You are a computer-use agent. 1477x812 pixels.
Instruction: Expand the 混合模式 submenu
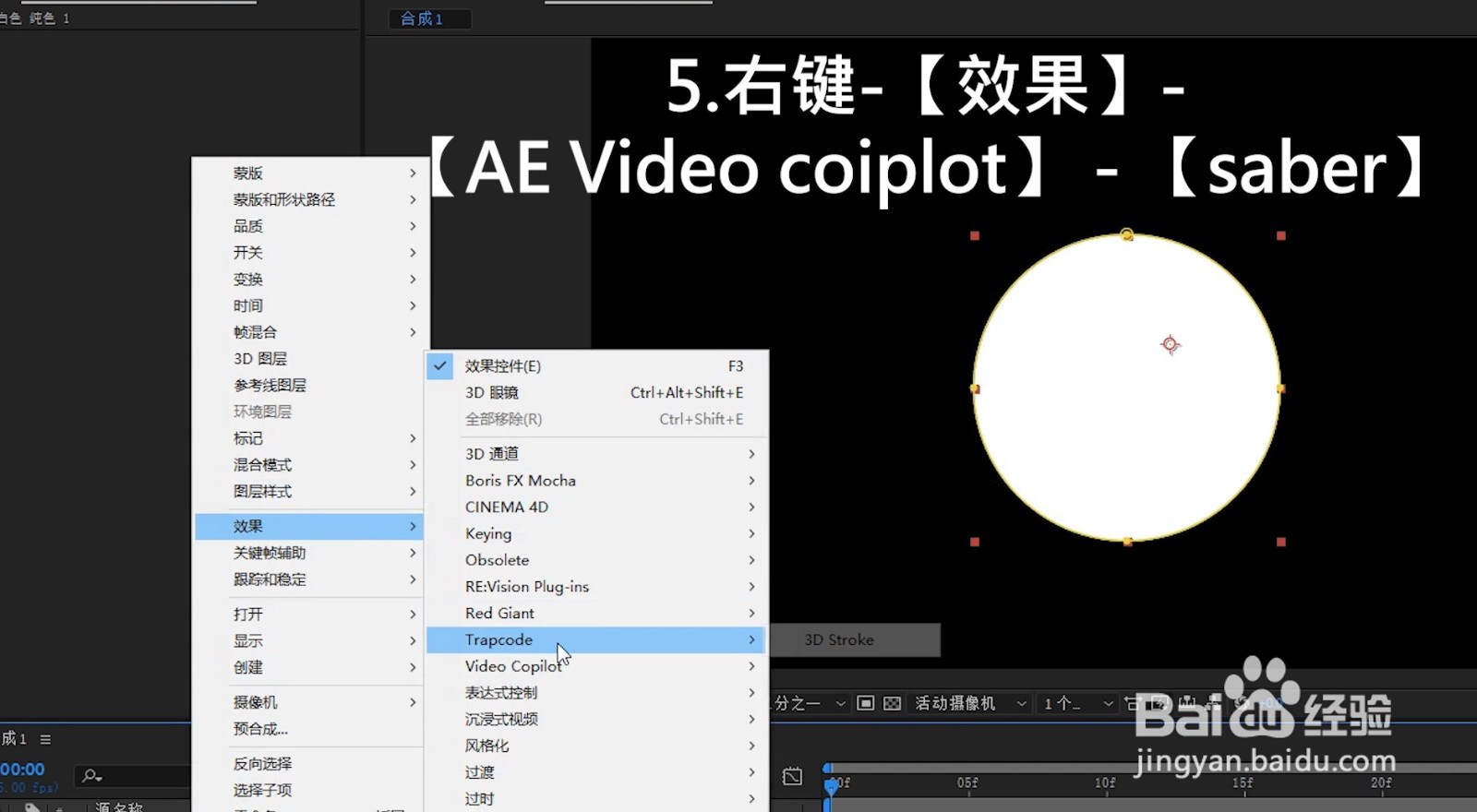pyautogui.click(x=309, y=465)
